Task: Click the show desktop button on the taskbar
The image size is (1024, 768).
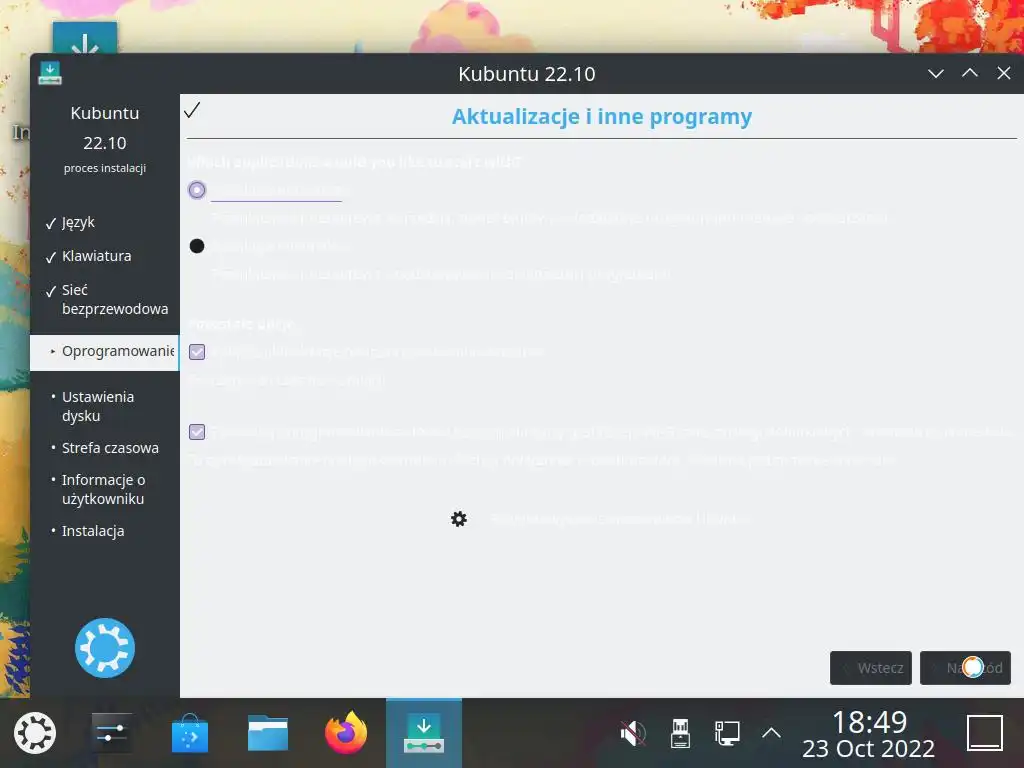Action: click(x=984, y=733)
